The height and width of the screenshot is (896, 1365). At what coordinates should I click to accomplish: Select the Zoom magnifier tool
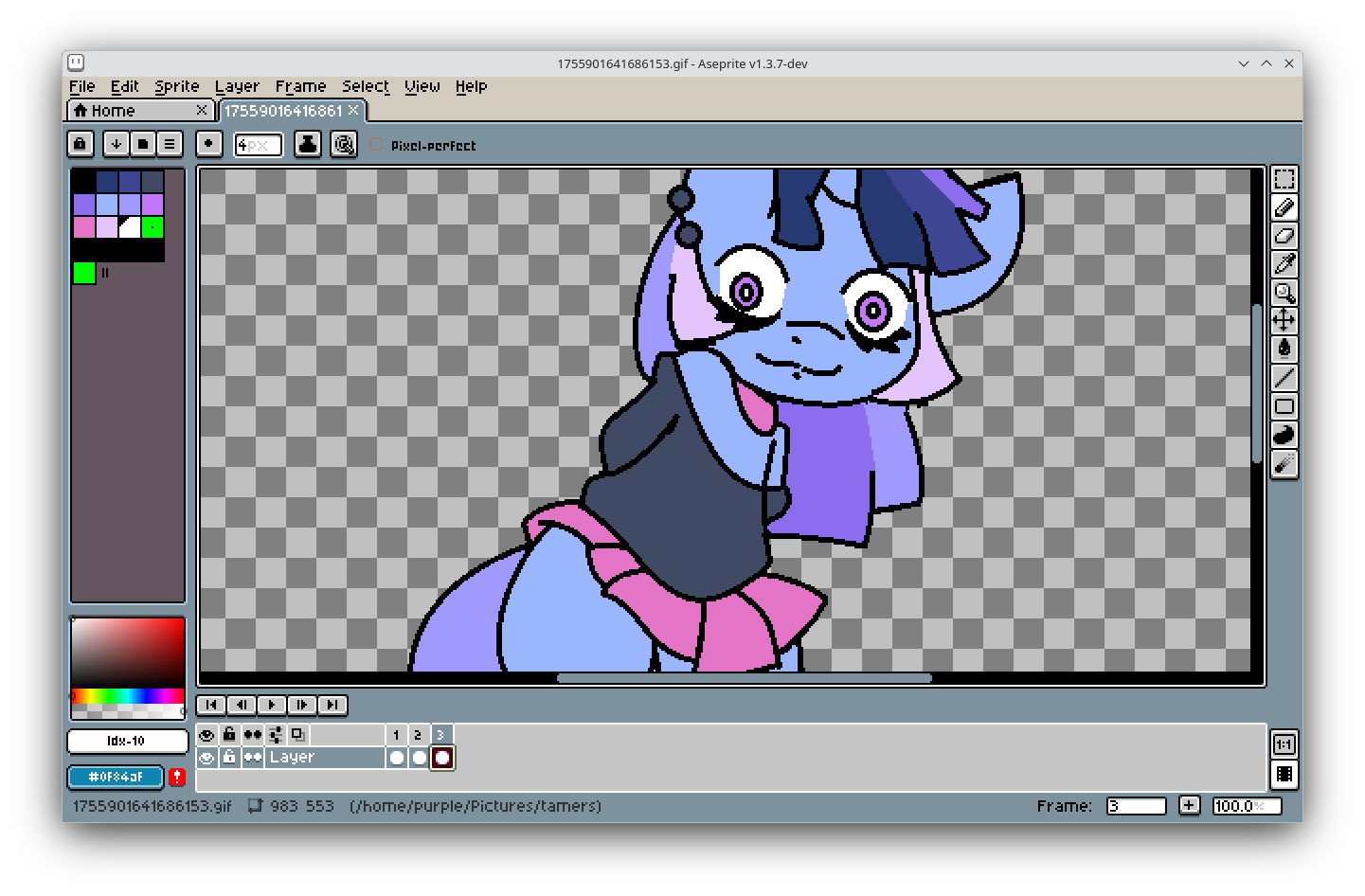click(1284, 293)
